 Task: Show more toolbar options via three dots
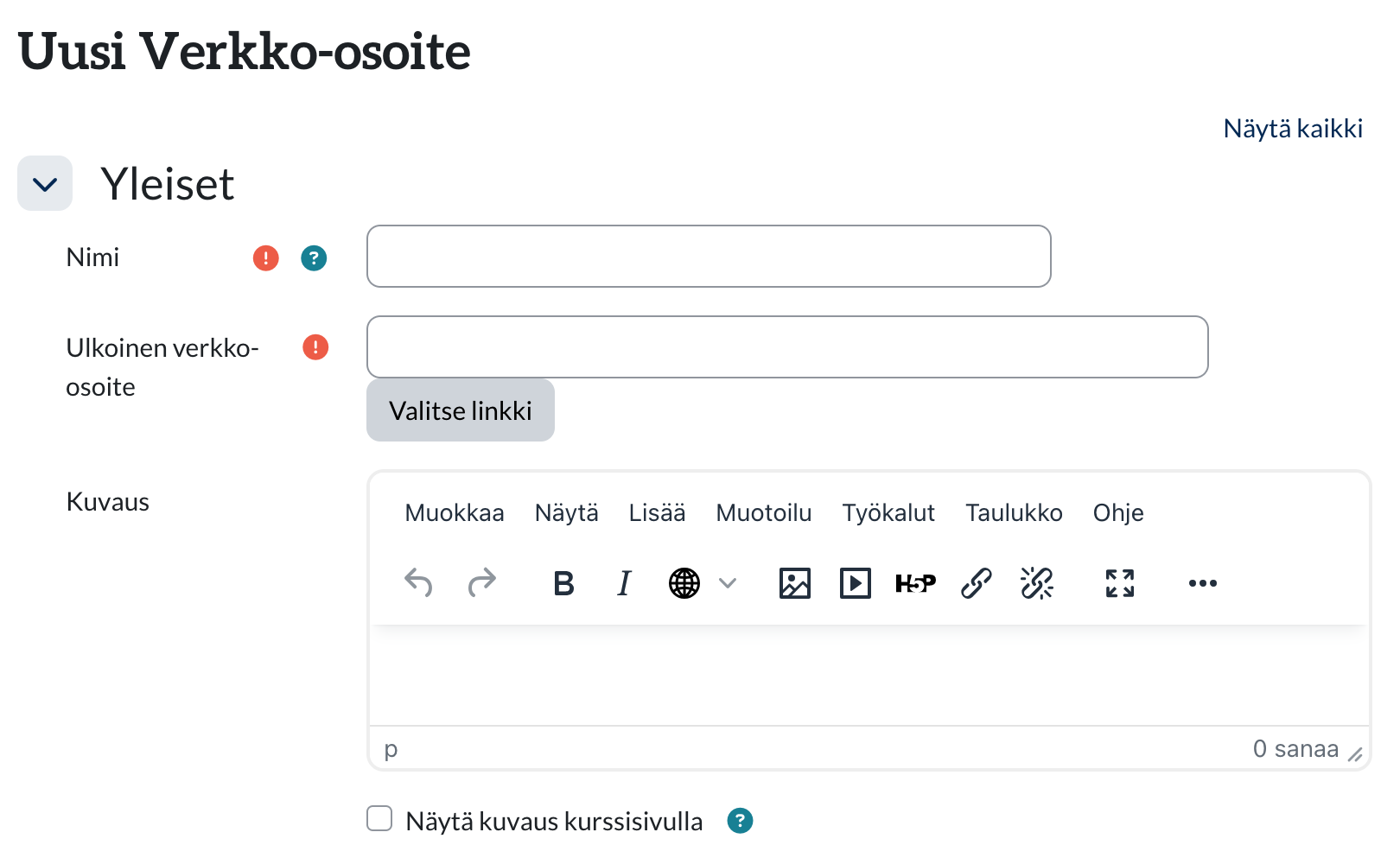[1202, 584]
